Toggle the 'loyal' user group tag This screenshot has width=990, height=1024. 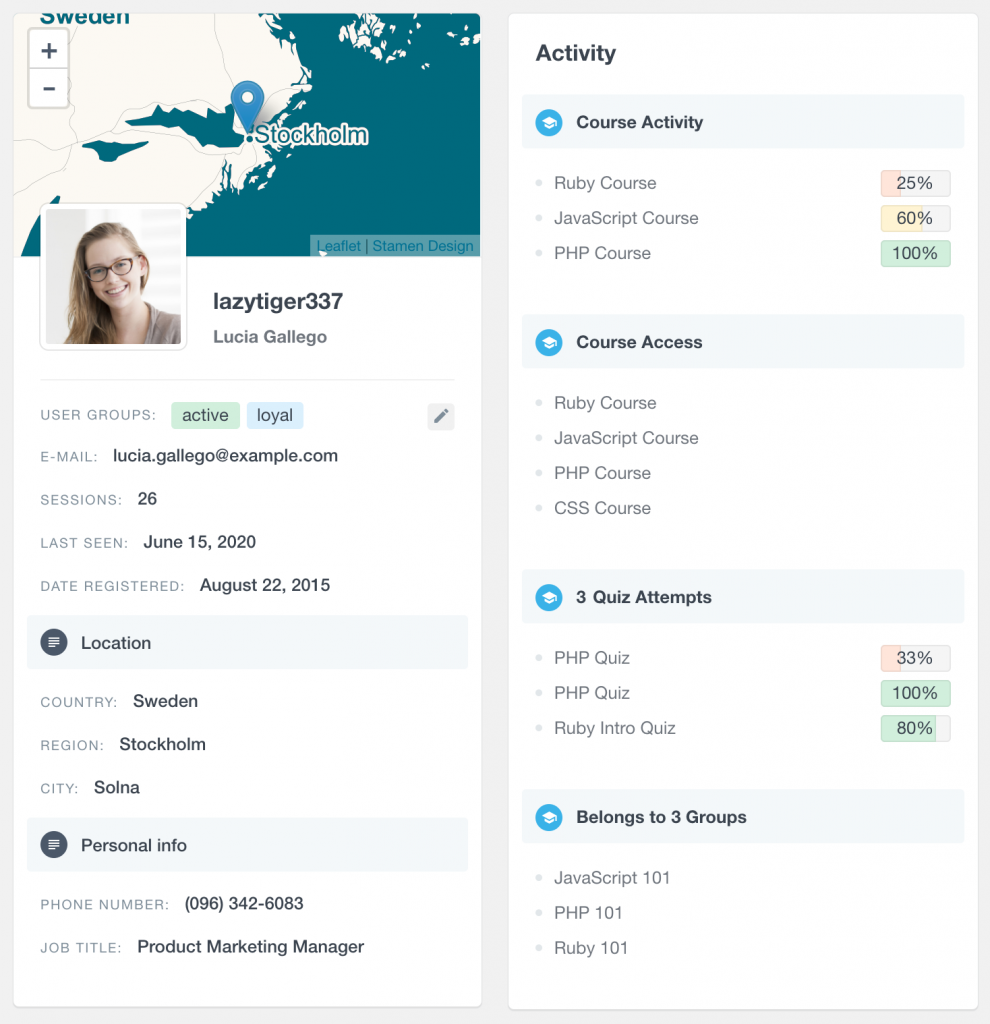(x=275, y=415)
